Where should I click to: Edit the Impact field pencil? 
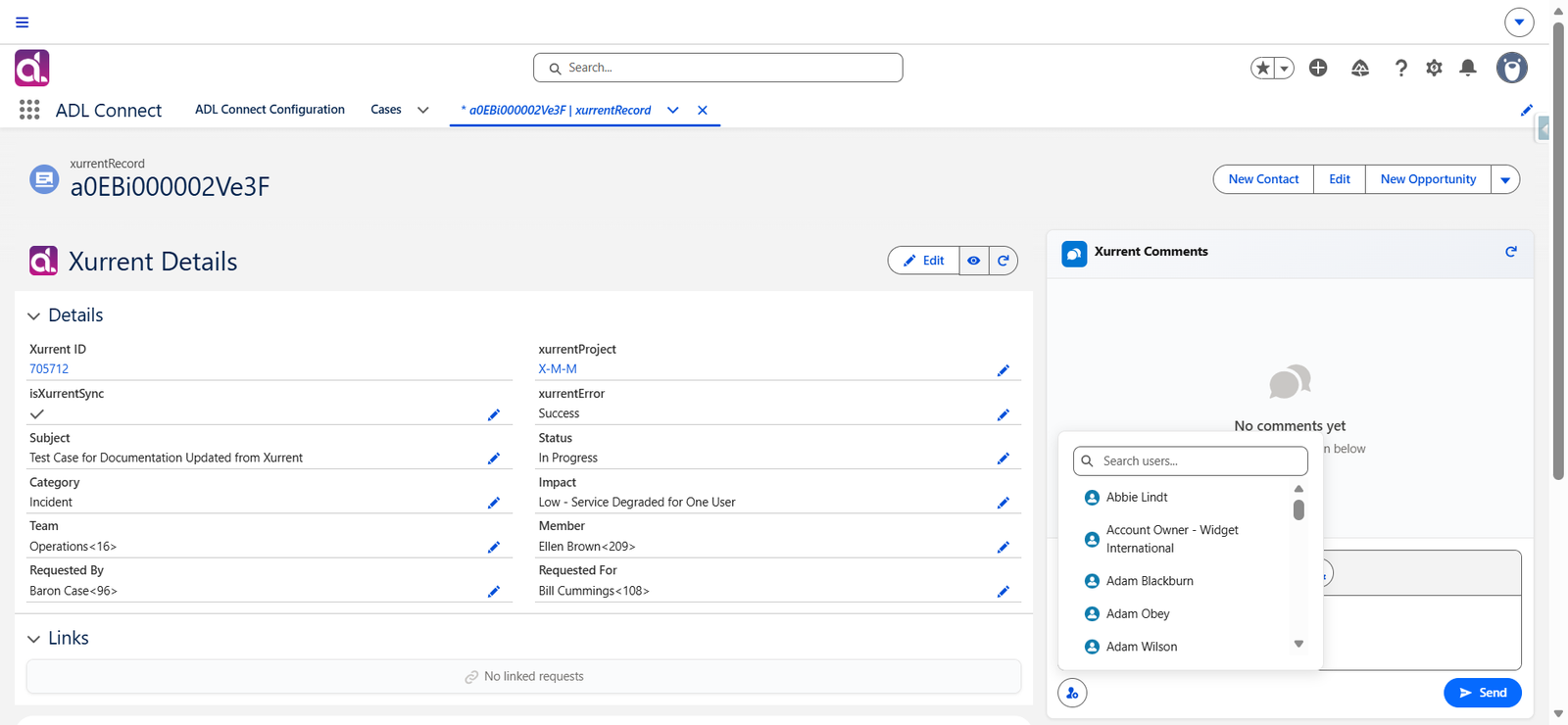(1004, 503)
